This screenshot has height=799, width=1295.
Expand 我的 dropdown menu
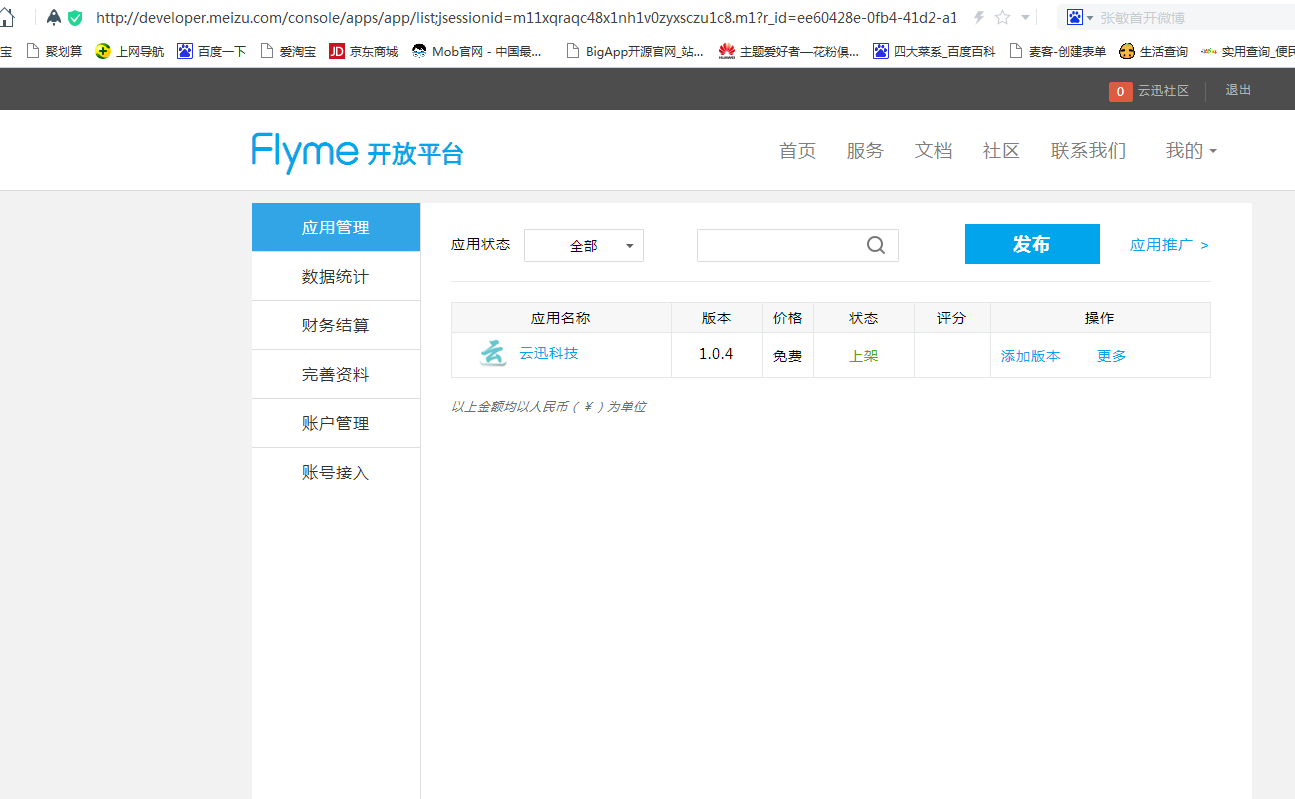[x=1191, y=151]
